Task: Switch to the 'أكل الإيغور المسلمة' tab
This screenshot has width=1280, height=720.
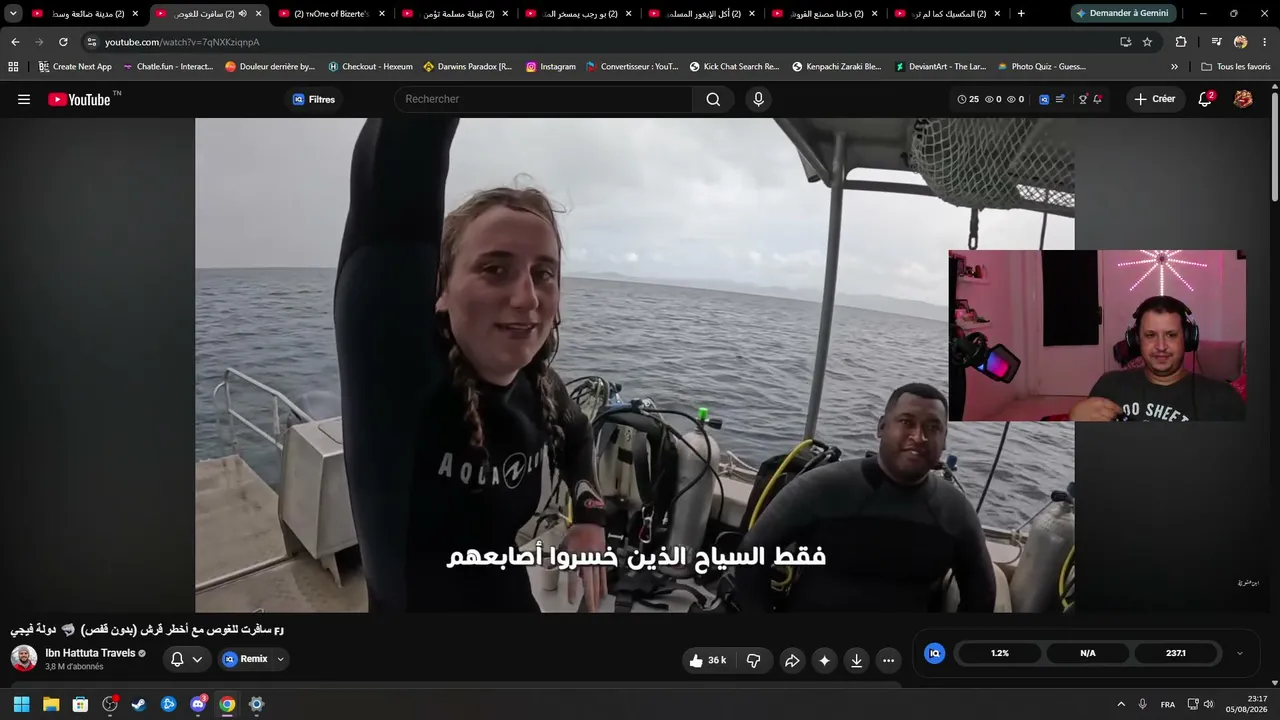Action: 703,14
